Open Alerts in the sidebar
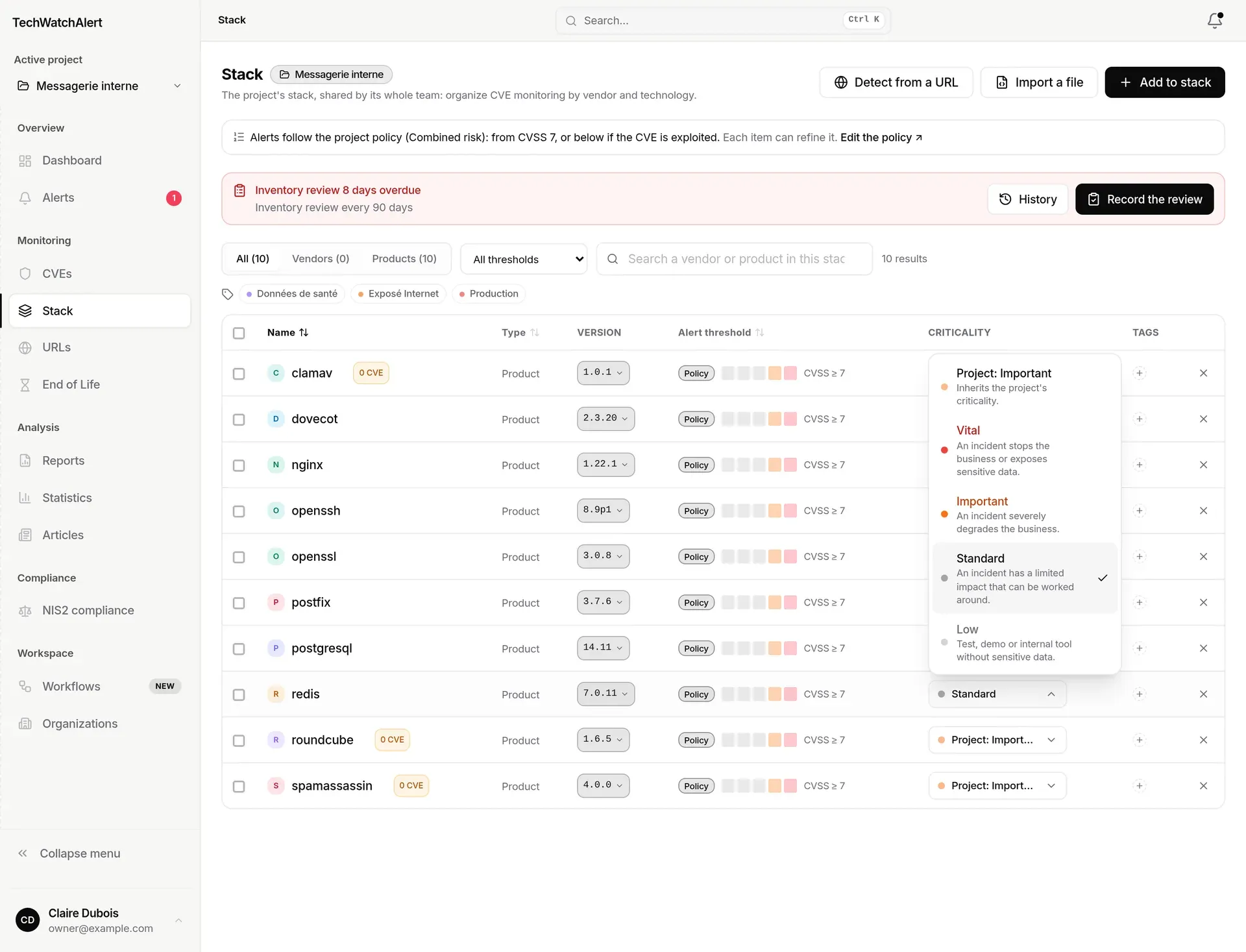1246x952 pixels. tap(99, 198)
